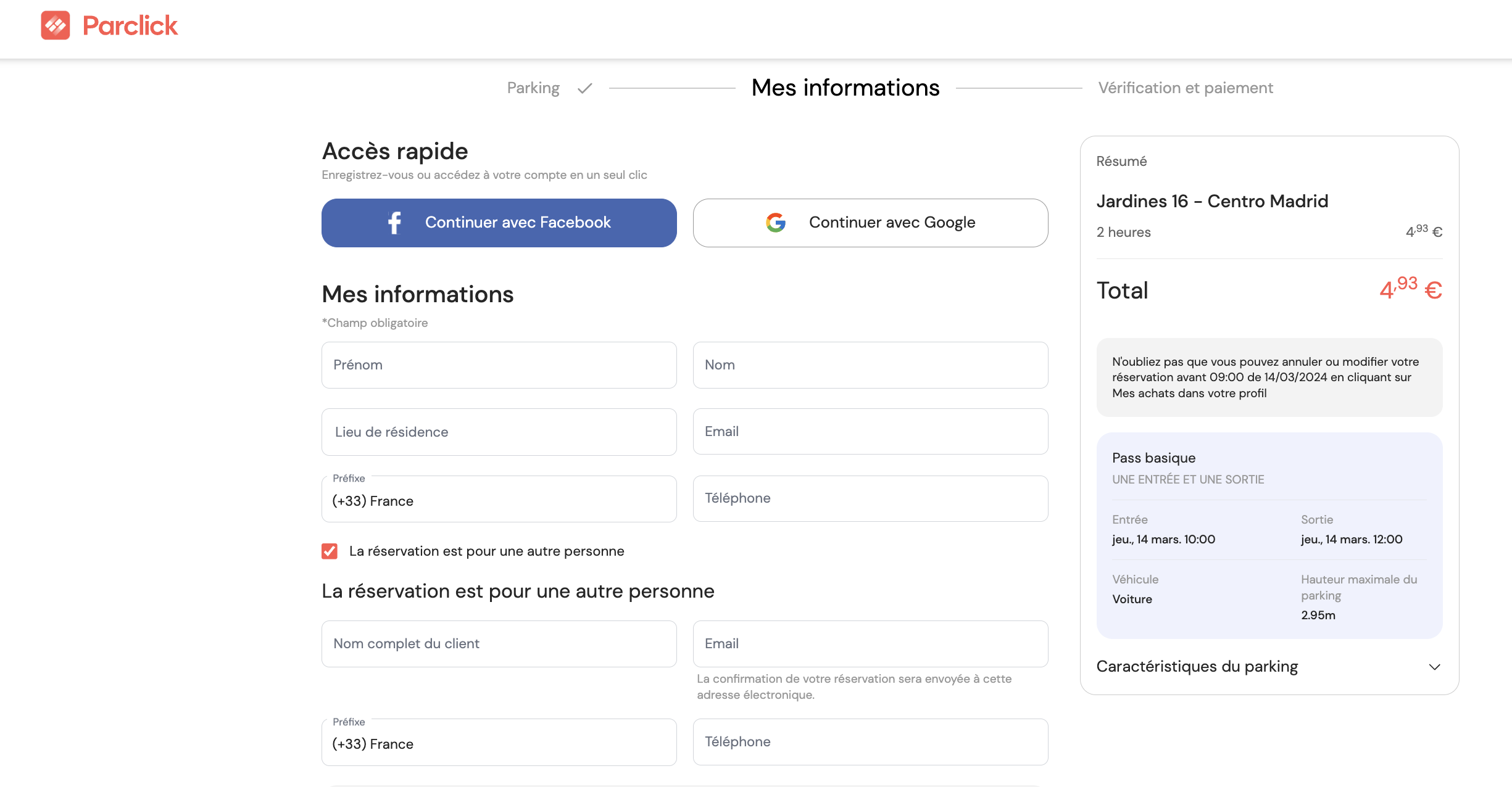1512x787 pixels.
Task: Focus the first Téléphone field
Action: tap(870, 498)
